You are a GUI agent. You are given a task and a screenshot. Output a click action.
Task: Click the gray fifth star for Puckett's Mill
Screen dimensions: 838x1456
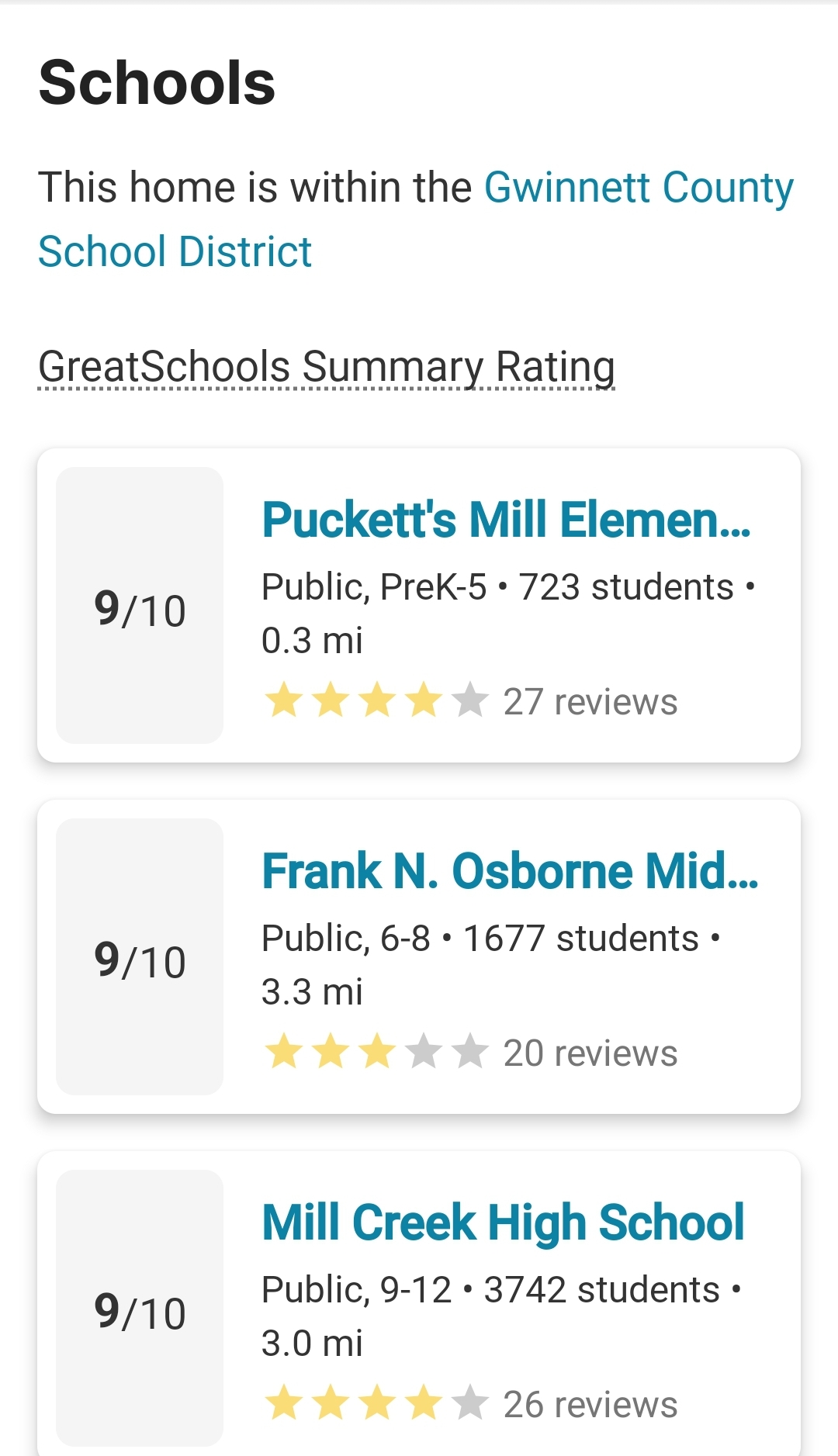coord(470,700)
